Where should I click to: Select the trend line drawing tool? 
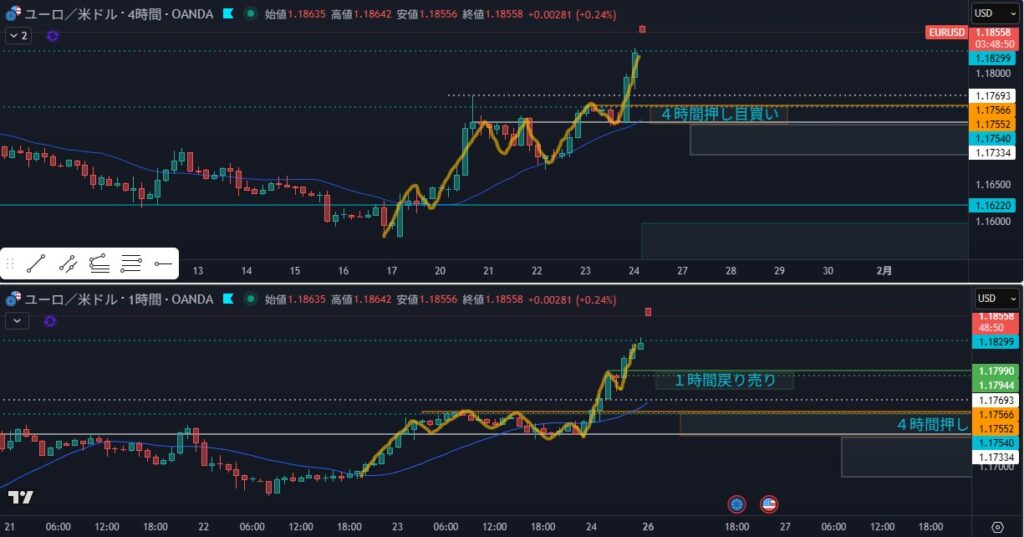pyautogui.click(x=36, y=264)
